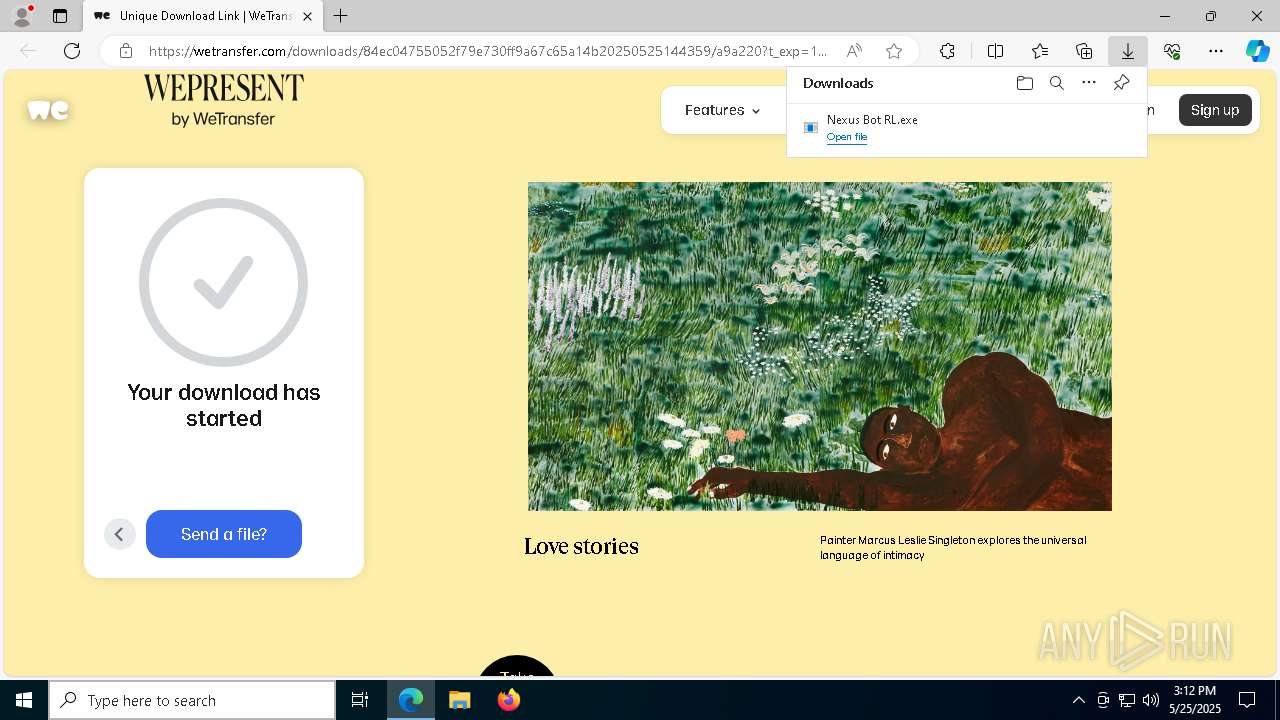Toggle split screen view
1280x720 pixels.
(996, 51)
